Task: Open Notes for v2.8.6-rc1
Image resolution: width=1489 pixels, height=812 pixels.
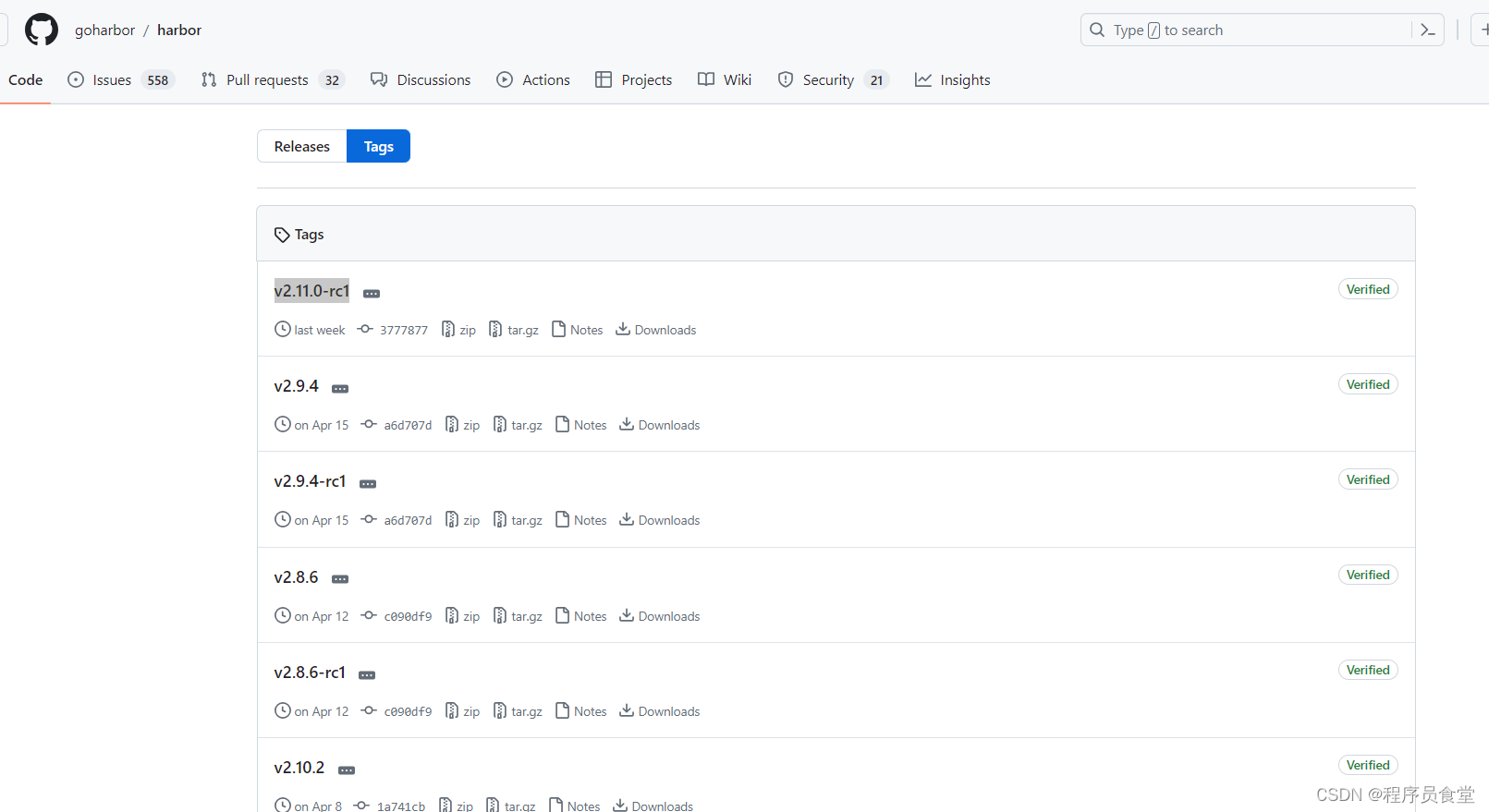Action: click(x=580, y=711)
